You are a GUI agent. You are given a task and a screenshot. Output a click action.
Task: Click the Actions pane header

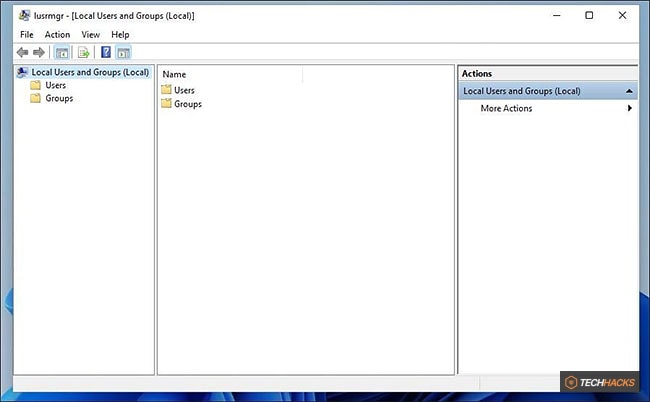pyautogui.click(x=548, y=74)
